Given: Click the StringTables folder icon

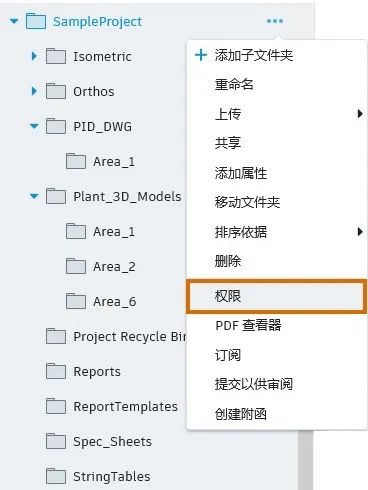Looking at the screenshot, I should click(56, 476).
